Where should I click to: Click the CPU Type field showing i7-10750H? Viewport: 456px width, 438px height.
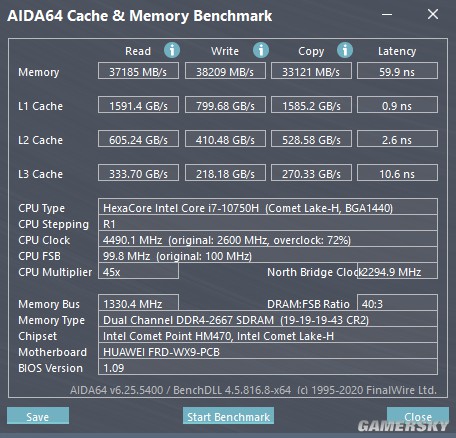(268, 207)
